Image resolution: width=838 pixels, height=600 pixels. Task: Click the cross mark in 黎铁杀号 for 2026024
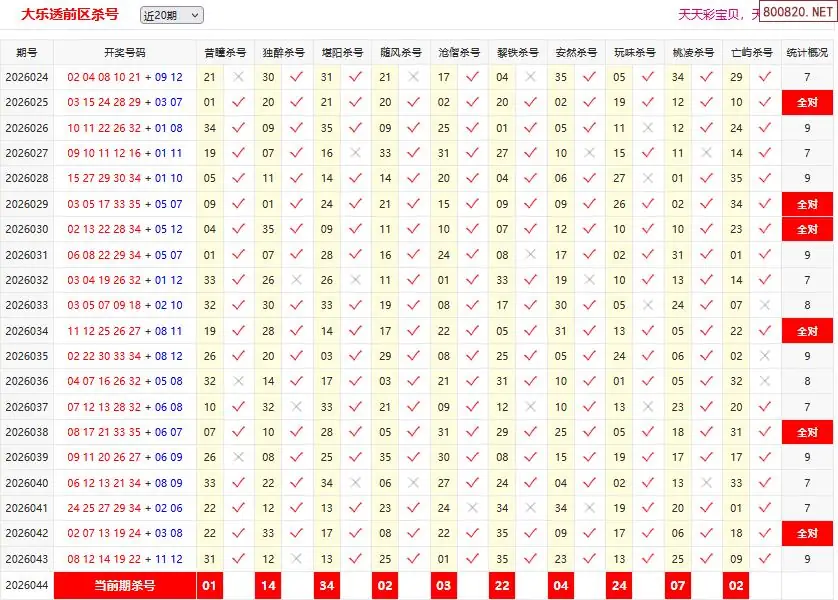[x=531, y=77]
